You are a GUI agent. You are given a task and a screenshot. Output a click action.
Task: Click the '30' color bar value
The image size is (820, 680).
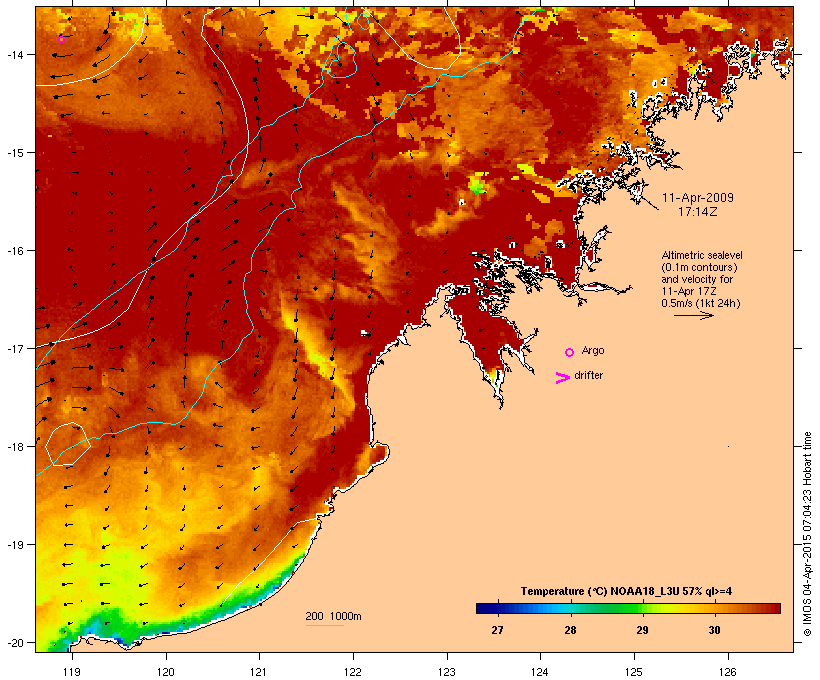point(714,630)
